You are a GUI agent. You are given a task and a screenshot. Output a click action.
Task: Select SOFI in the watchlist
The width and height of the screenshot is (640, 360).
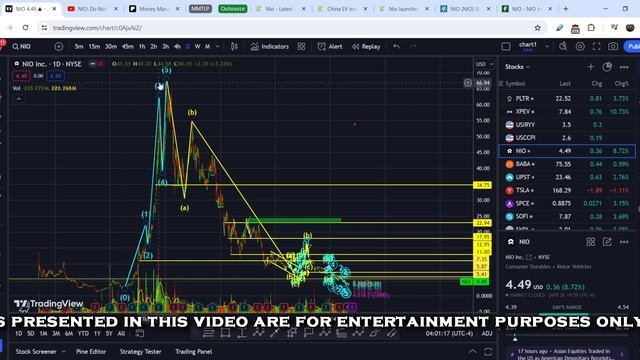click(x=567, y=216)
